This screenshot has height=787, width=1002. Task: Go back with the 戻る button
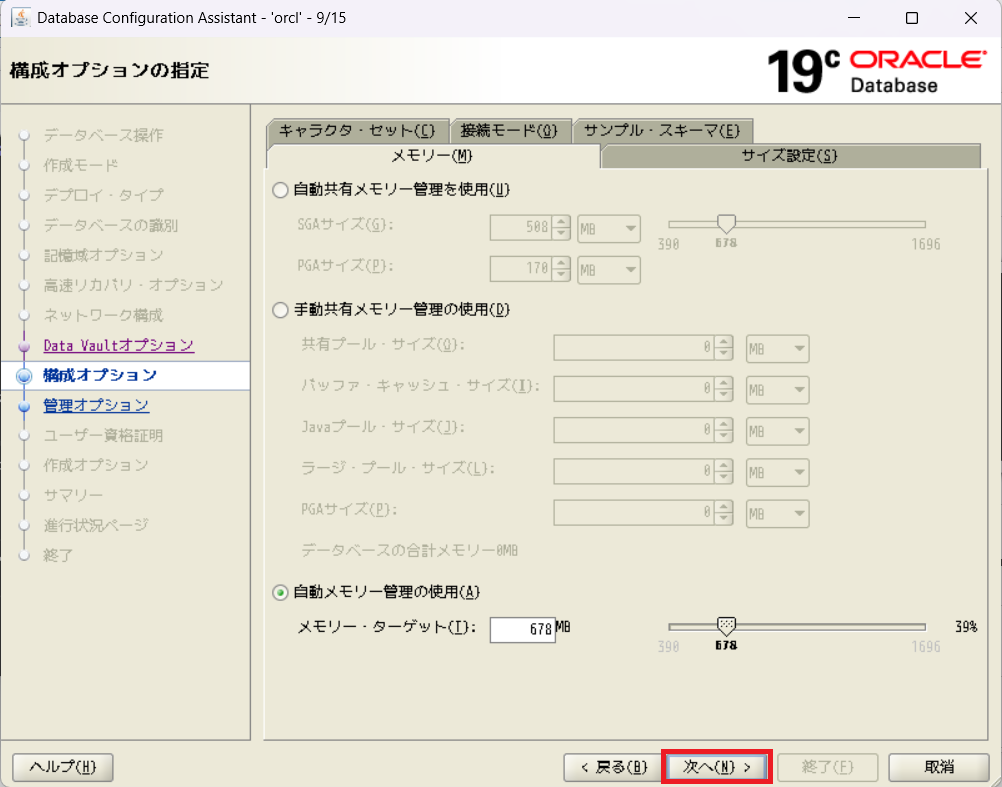point(609,767)
